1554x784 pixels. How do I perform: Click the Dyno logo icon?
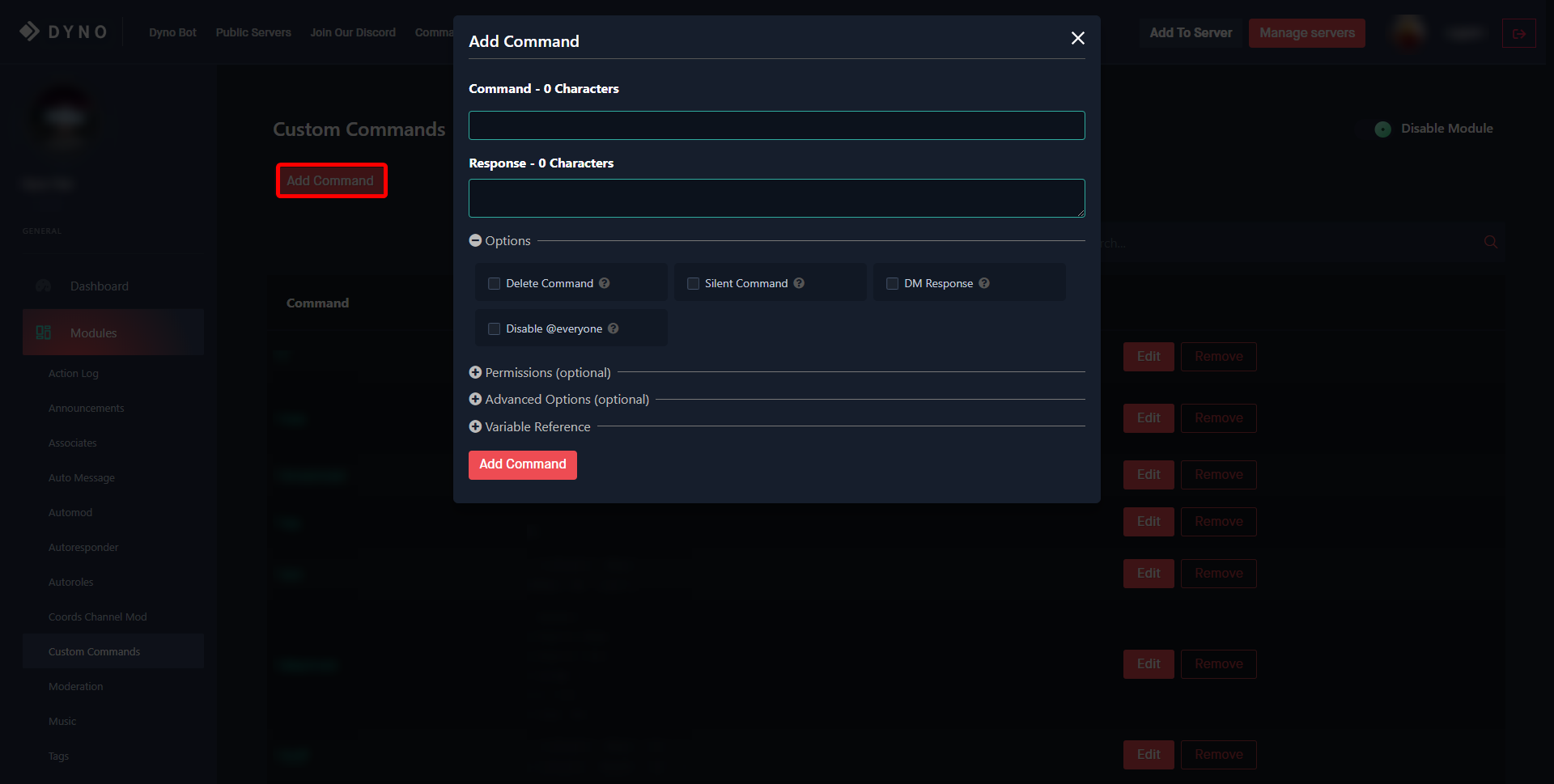pos(30,32)
